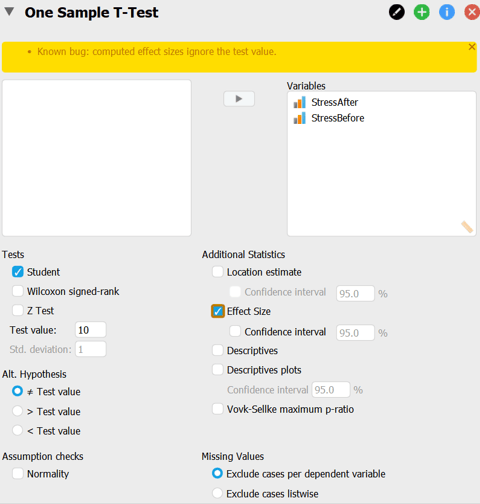Select StressAfter in the Variables list
The image size is (480, 504).
tap(334, 102)
